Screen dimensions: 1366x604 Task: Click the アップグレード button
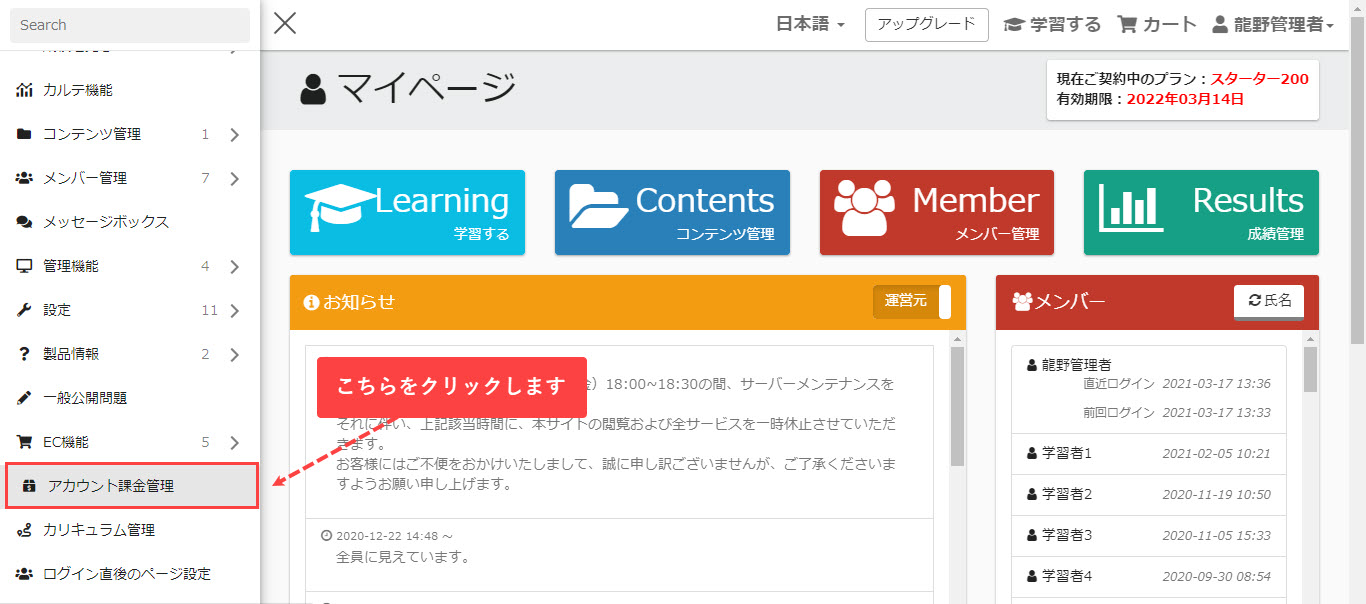coord(926,25)
